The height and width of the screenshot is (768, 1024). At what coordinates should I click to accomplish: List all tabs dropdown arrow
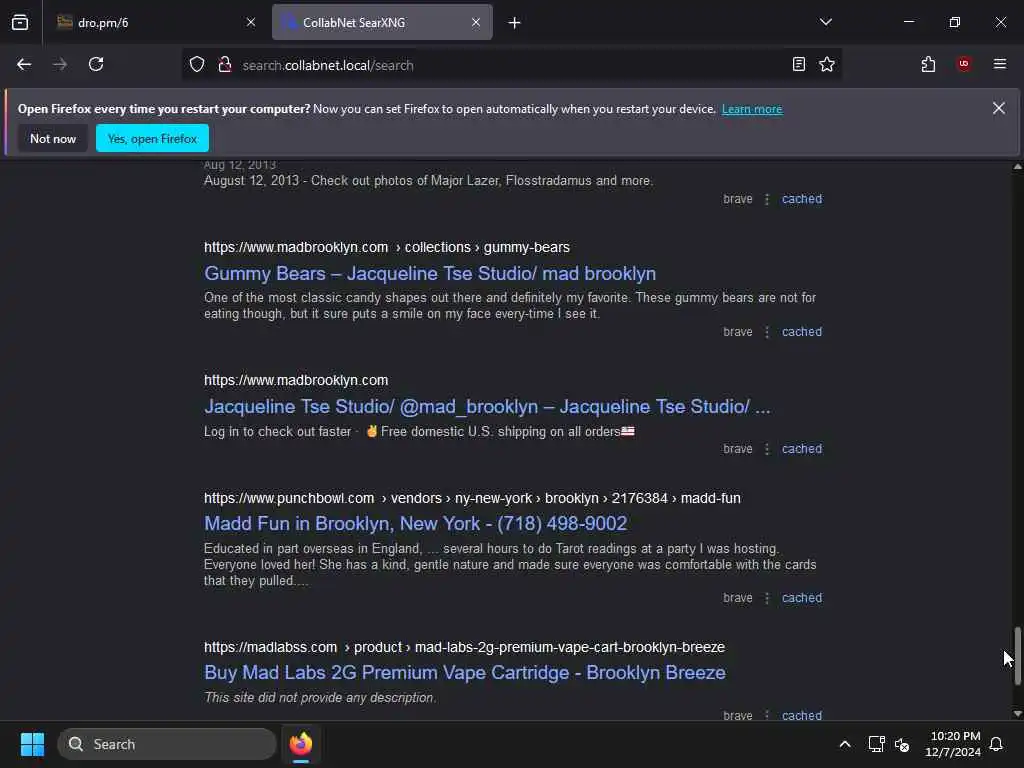(x=825, y=22)
